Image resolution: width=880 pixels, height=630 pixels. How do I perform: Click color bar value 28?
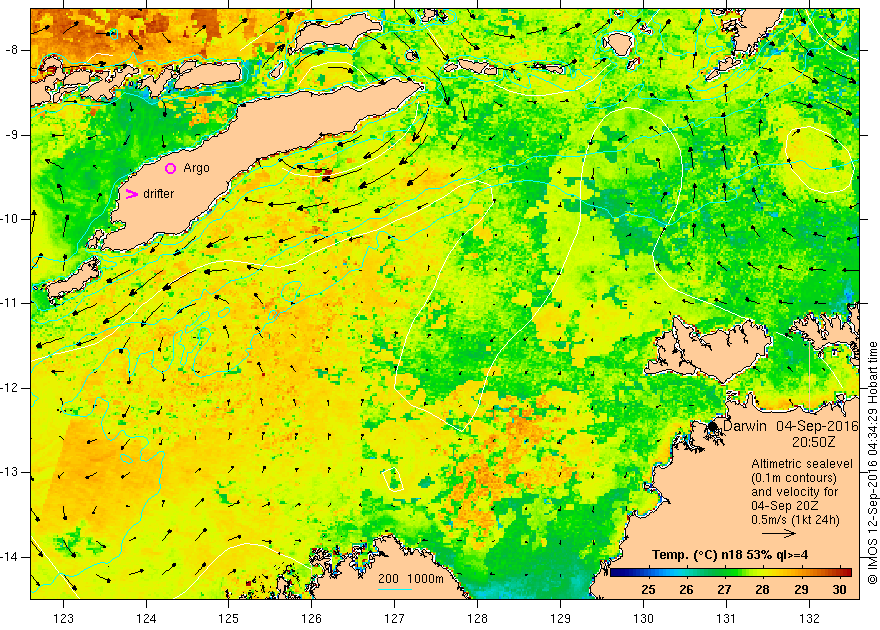tap(762, 589)
